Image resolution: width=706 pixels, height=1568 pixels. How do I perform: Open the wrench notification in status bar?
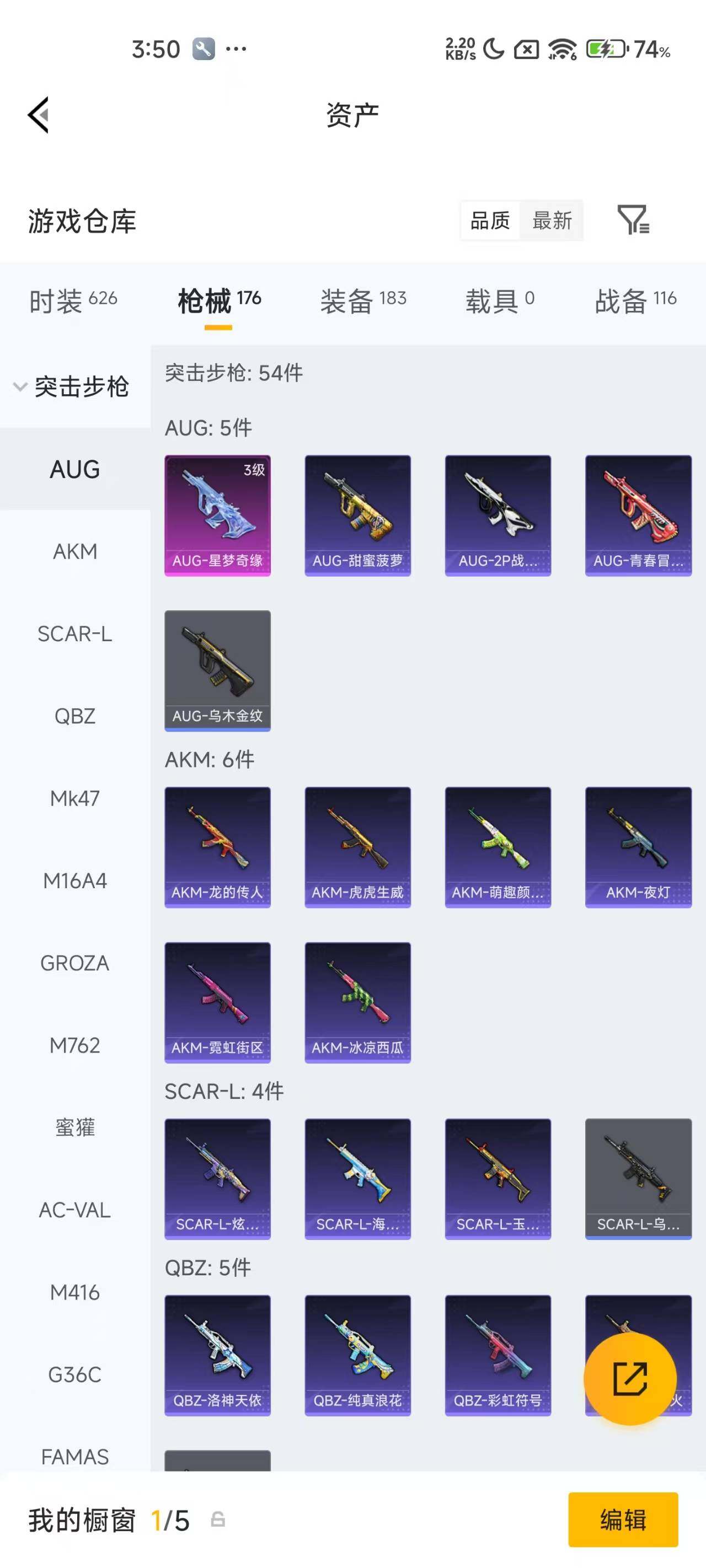pyautogui.click(x=204, y=49)
